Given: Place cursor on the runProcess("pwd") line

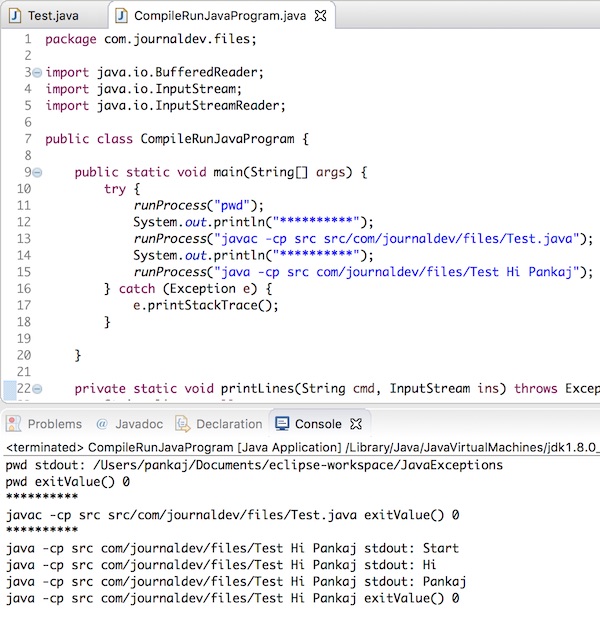Looking at the screenshot, I should point(198,205).
